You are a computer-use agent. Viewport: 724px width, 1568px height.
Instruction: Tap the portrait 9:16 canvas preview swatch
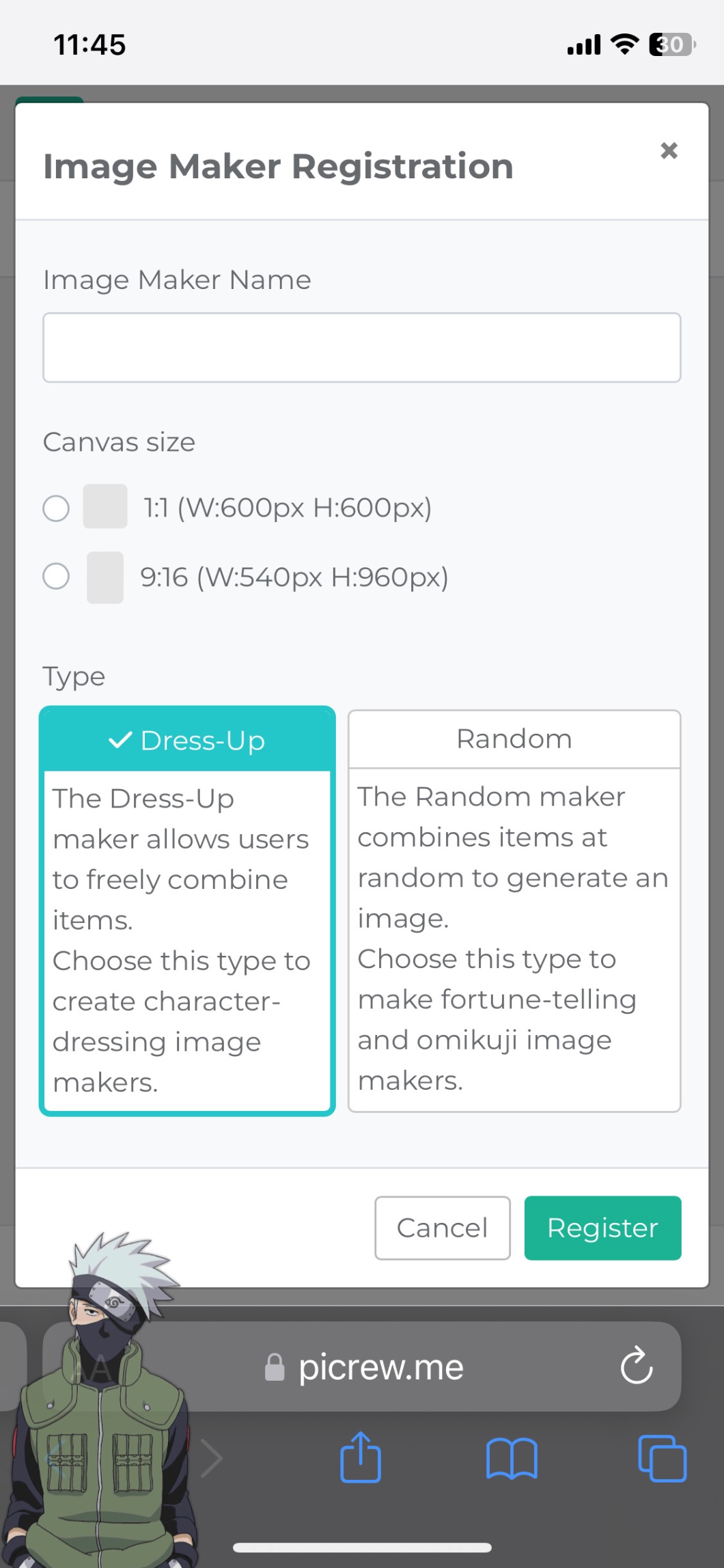coord(105,577)
